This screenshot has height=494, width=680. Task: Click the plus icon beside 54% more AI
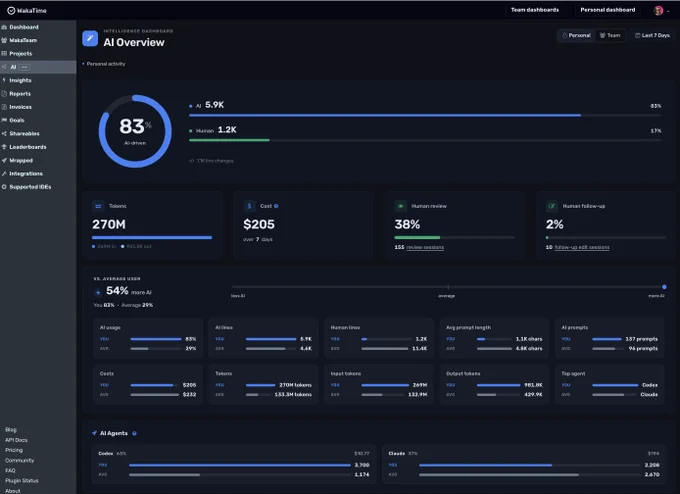[x=98, y=292]
